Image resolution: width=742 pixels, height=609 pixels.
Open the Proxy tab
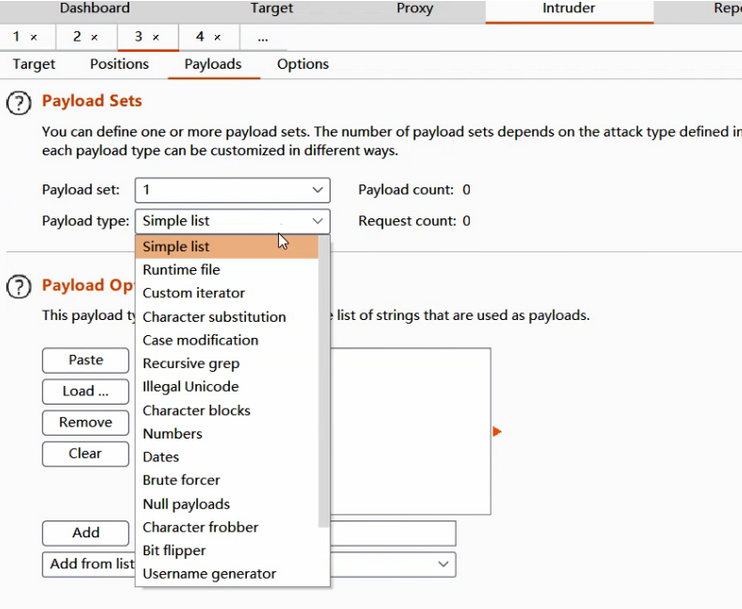[x=415, y=8]
